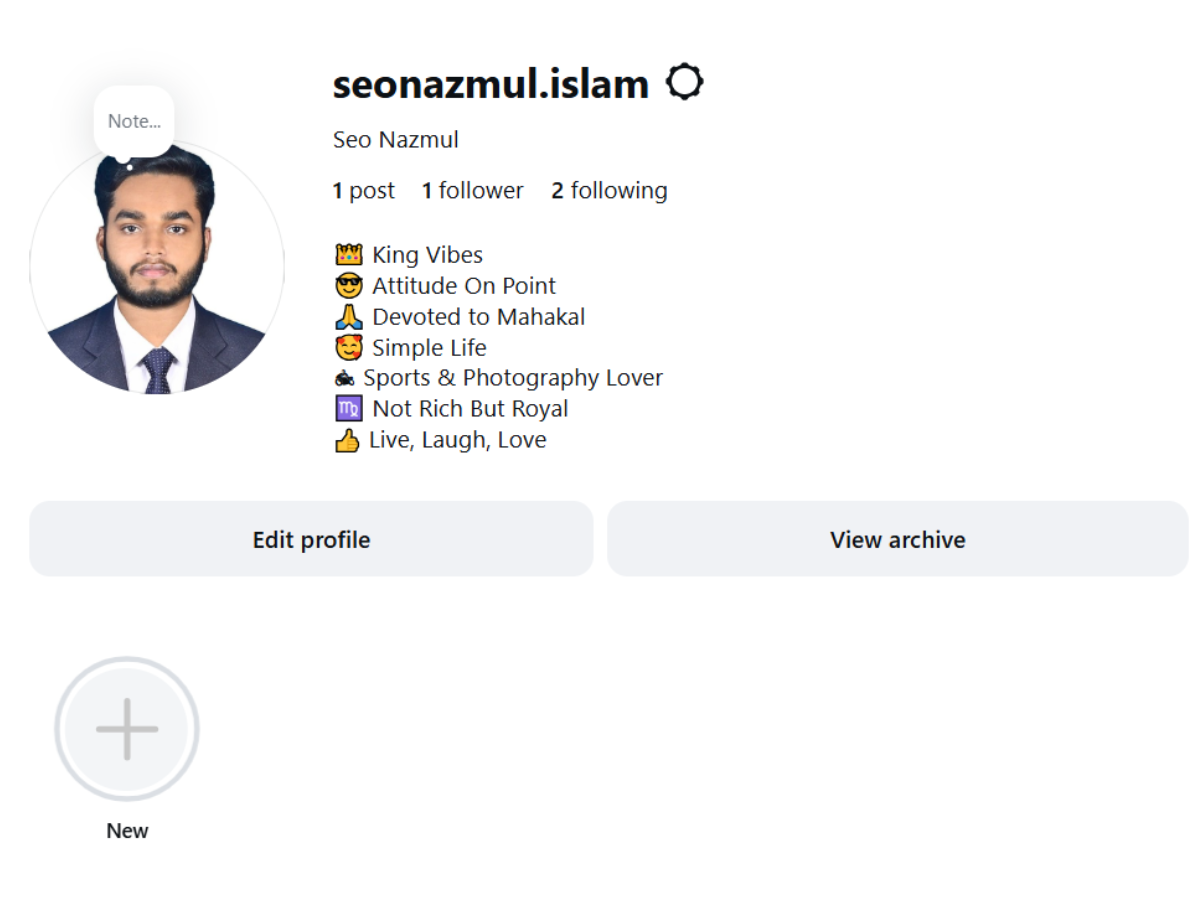Click the sunglasses emoji near Attitude On Point
The height and width of the screenshot is (900, 1200).
click(x=348, y=285)
